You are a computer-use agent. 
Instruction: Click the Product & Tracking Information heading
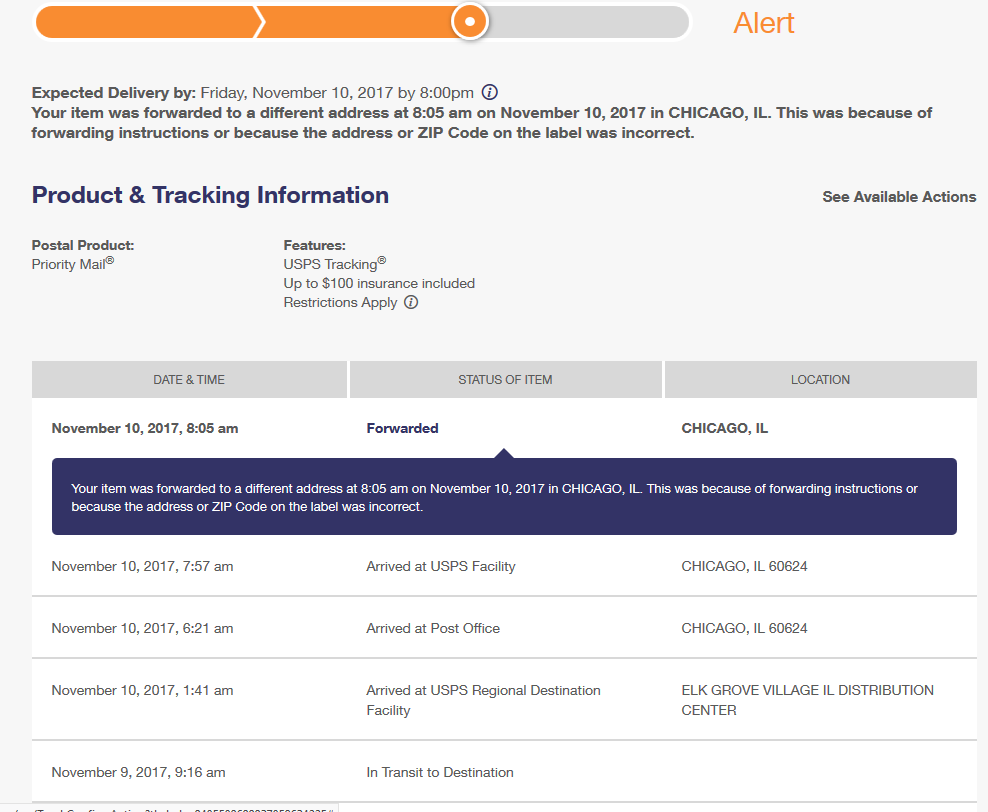(210, 195)
